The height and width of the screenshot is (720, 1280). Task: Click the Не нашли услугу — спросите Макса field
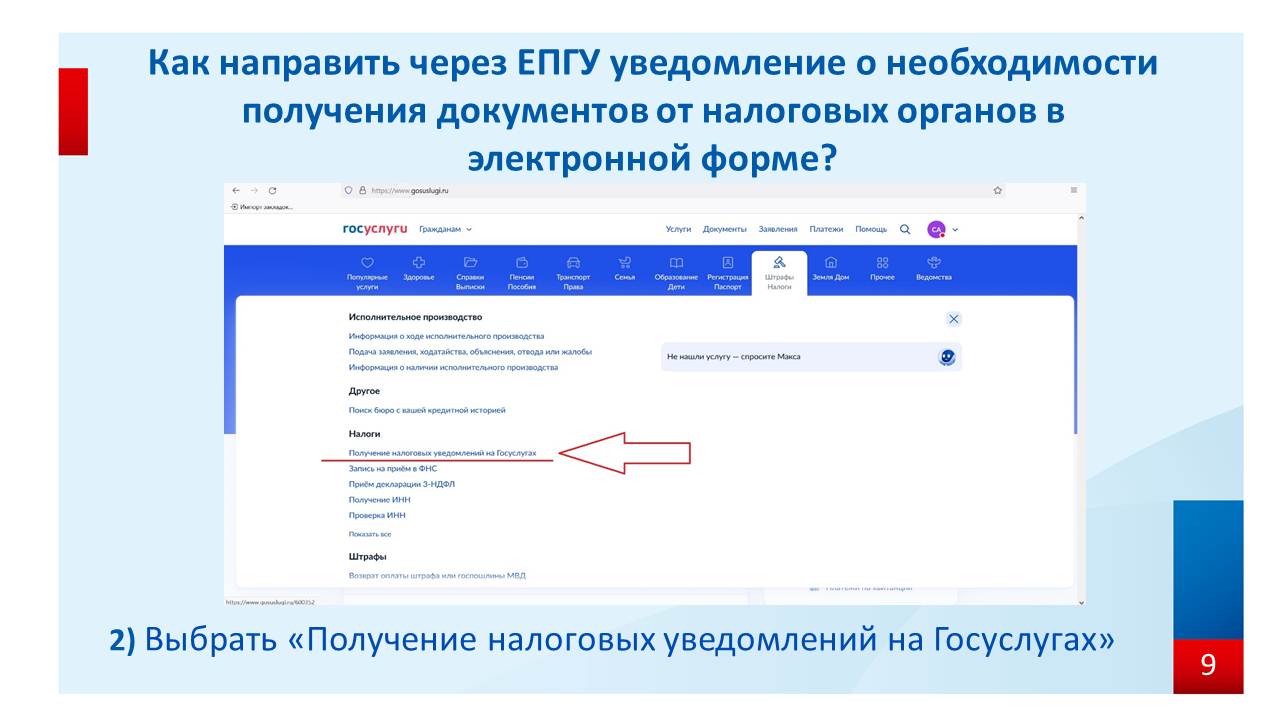click(x=811, y=357)
